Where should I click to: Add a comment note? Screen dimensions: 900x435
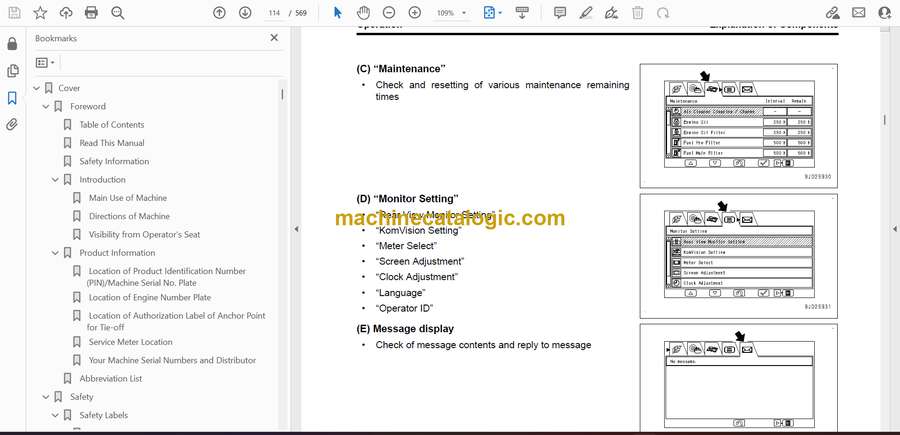coord(560,13)
